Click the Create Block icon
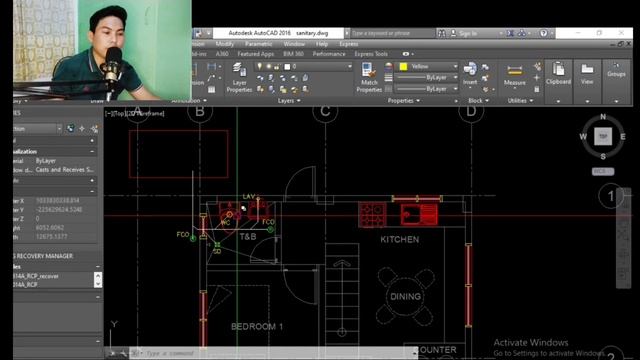Image resolution: width=640 pixels, height=360 pixels. tap(485, 67)
